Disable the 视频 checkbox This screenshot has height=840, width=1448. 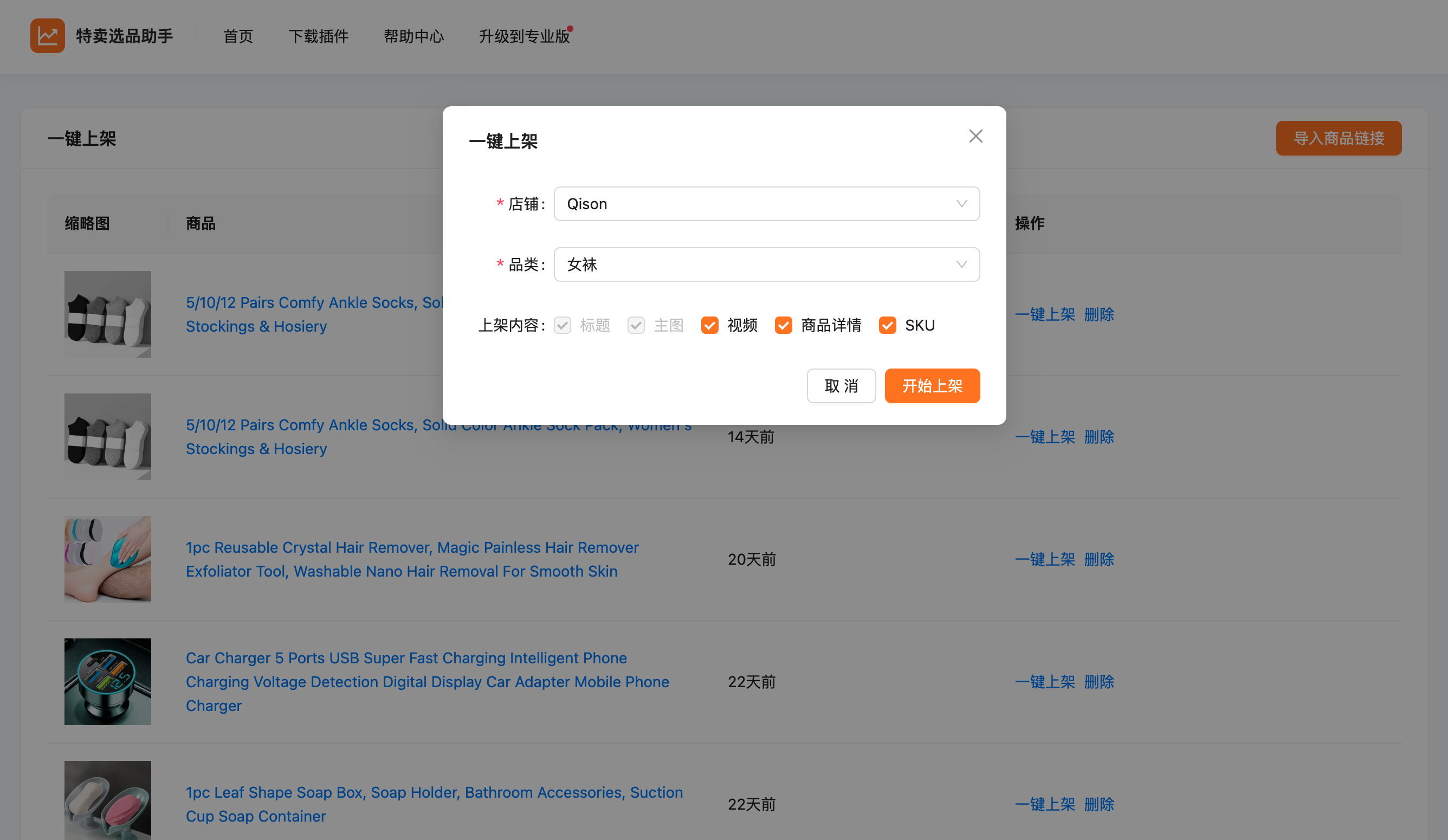point(710,325)
